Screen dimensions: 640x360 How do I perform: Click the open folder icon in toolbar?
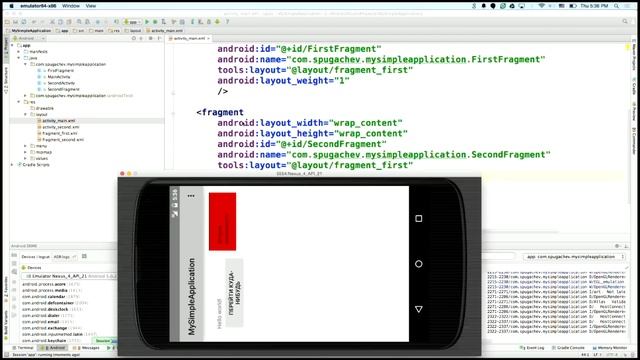click(x=7, y=22)
